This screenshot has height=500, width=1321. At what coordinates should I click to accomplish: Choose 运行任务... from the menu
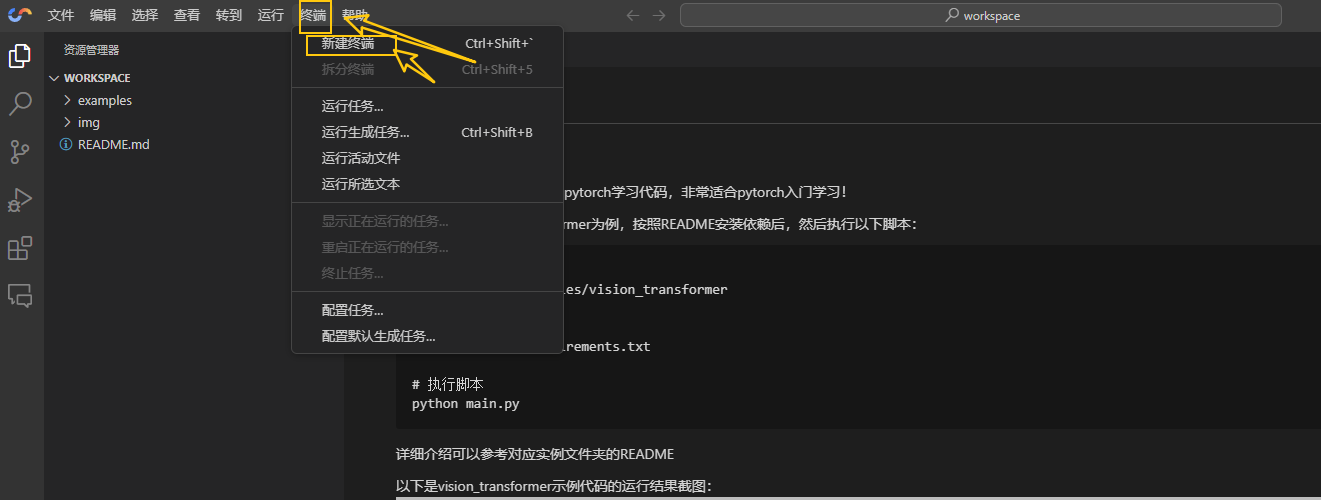[427, 106]
